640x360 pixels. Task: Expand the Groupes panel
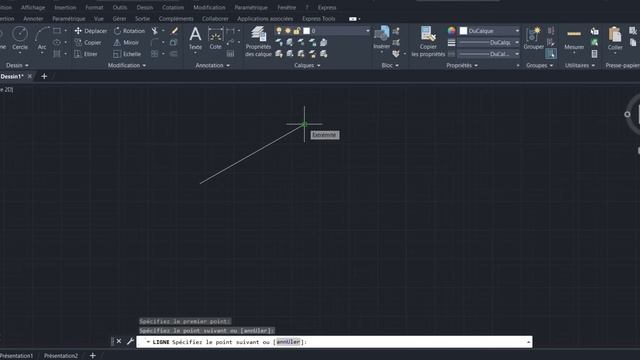pyautogui.click(x=539, y=65)
